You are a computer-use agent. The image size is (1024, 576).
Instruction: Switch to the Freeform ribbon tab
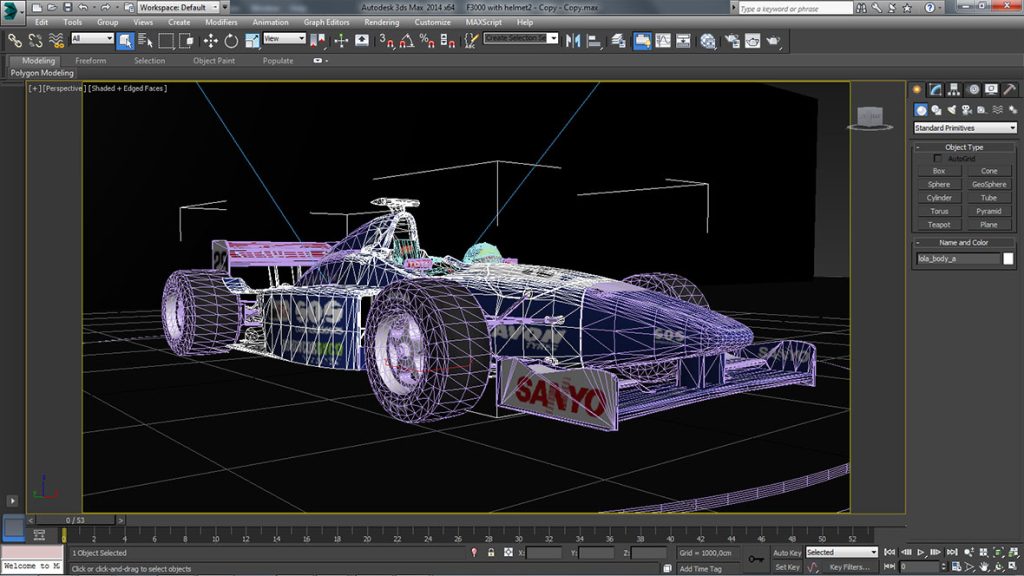91,60
